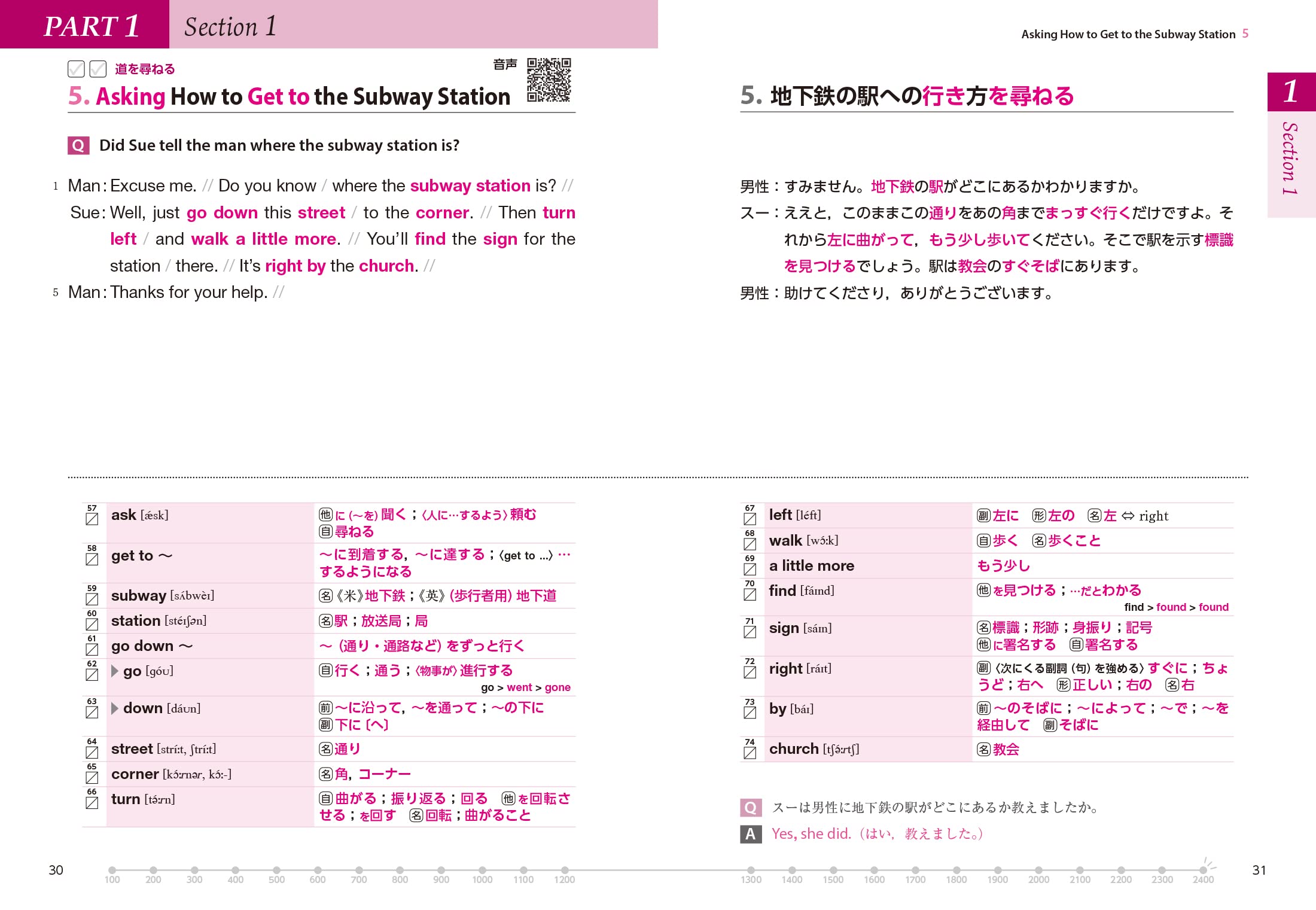Tick the first checkbox above the title
Viewport: 1316px width, 910px height.
coord(76,69)
